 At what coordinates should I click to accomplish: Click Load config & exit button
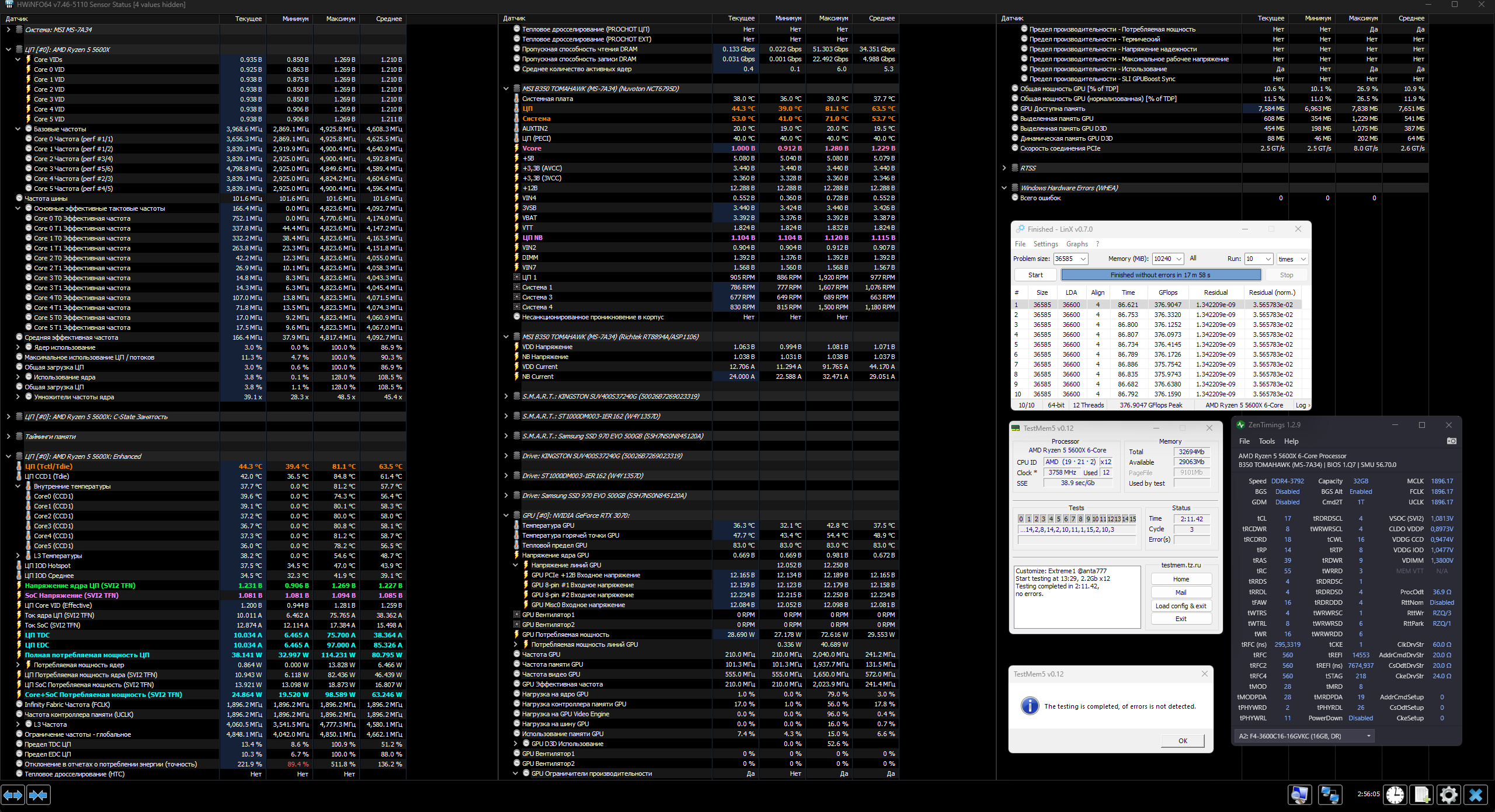1181,606
